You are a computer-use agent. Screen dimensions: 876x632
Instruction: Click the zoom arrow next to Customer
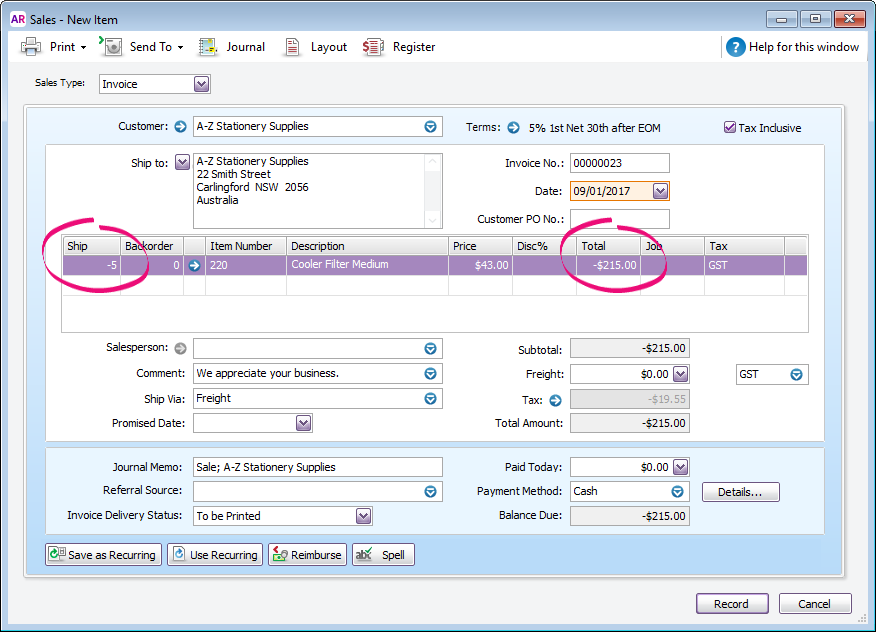(x=181, y=127)
